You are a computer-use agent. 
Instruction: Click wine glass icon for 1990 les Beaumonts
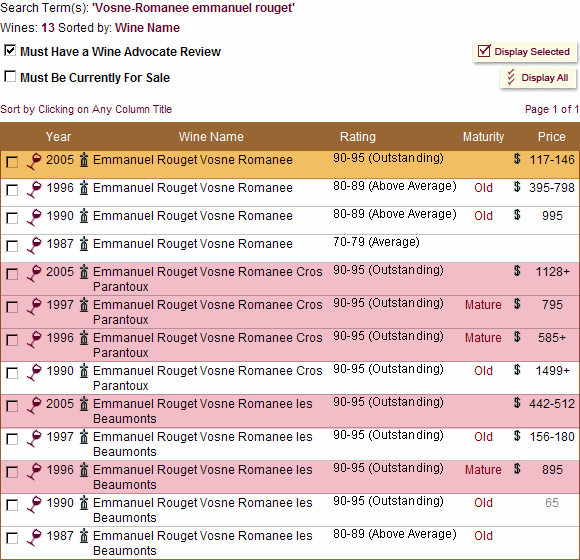pos(34,505)
